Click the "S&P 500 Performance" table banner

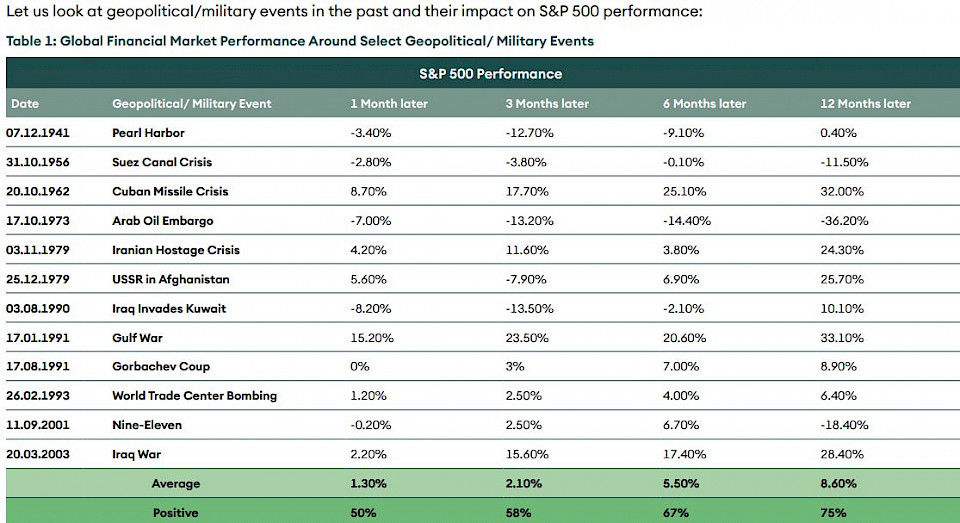(x=490, y=74)
